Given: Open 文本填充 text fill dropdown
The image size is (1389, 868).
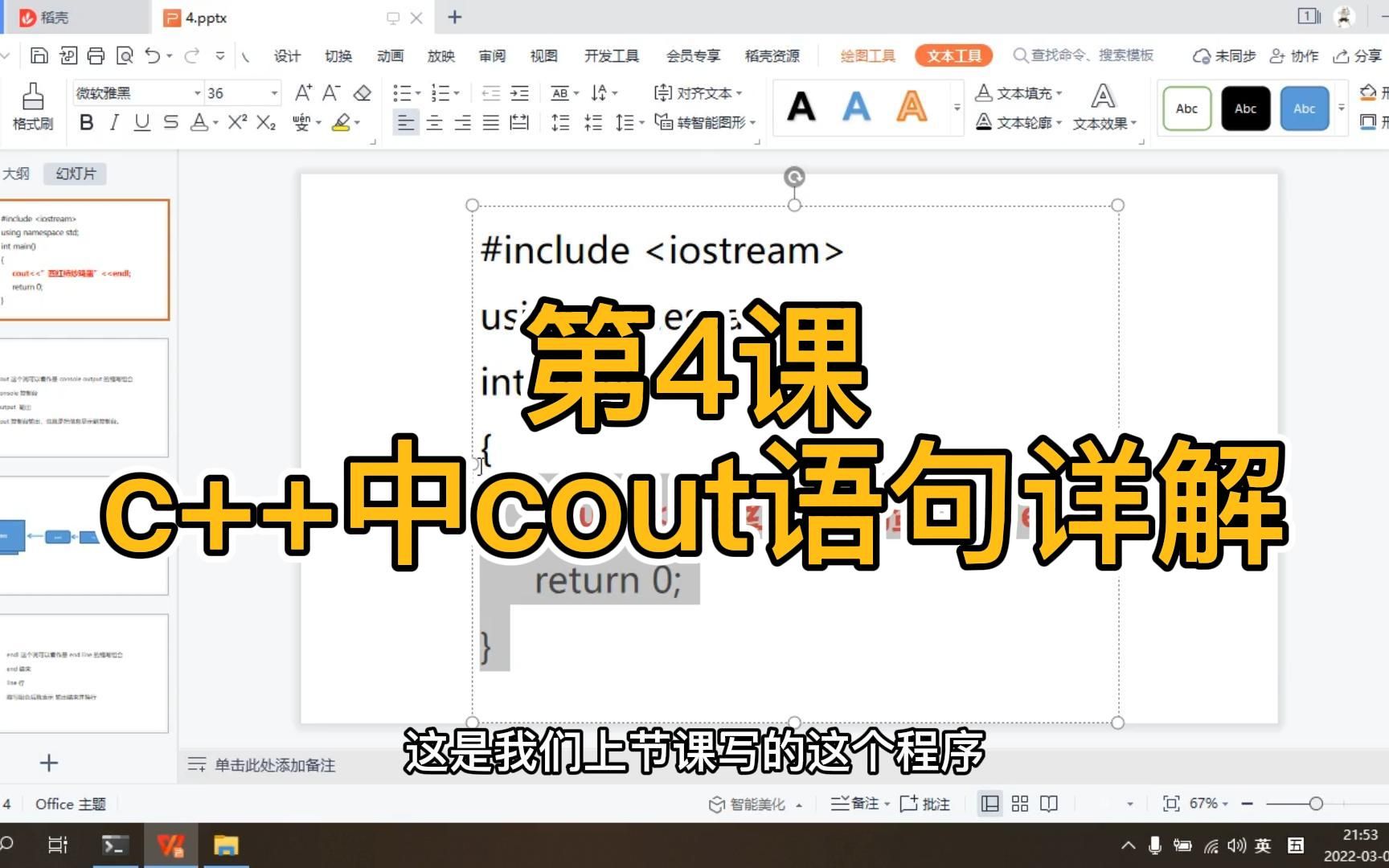Looking at the screenshot, I should point(1018,93).
